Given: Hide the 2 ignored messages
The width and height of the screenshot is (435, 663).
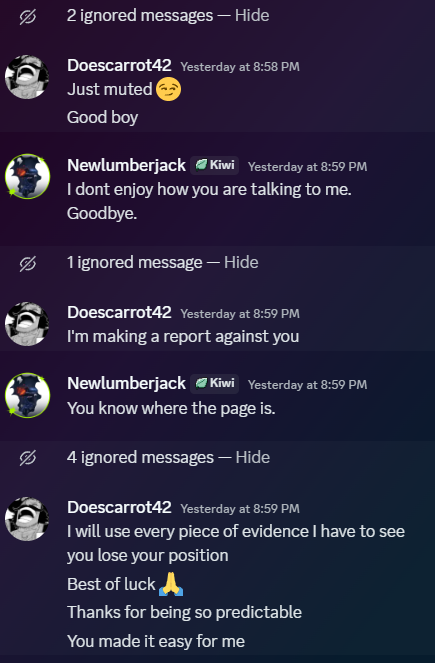Looking at the screenshot, I should 252,16.
